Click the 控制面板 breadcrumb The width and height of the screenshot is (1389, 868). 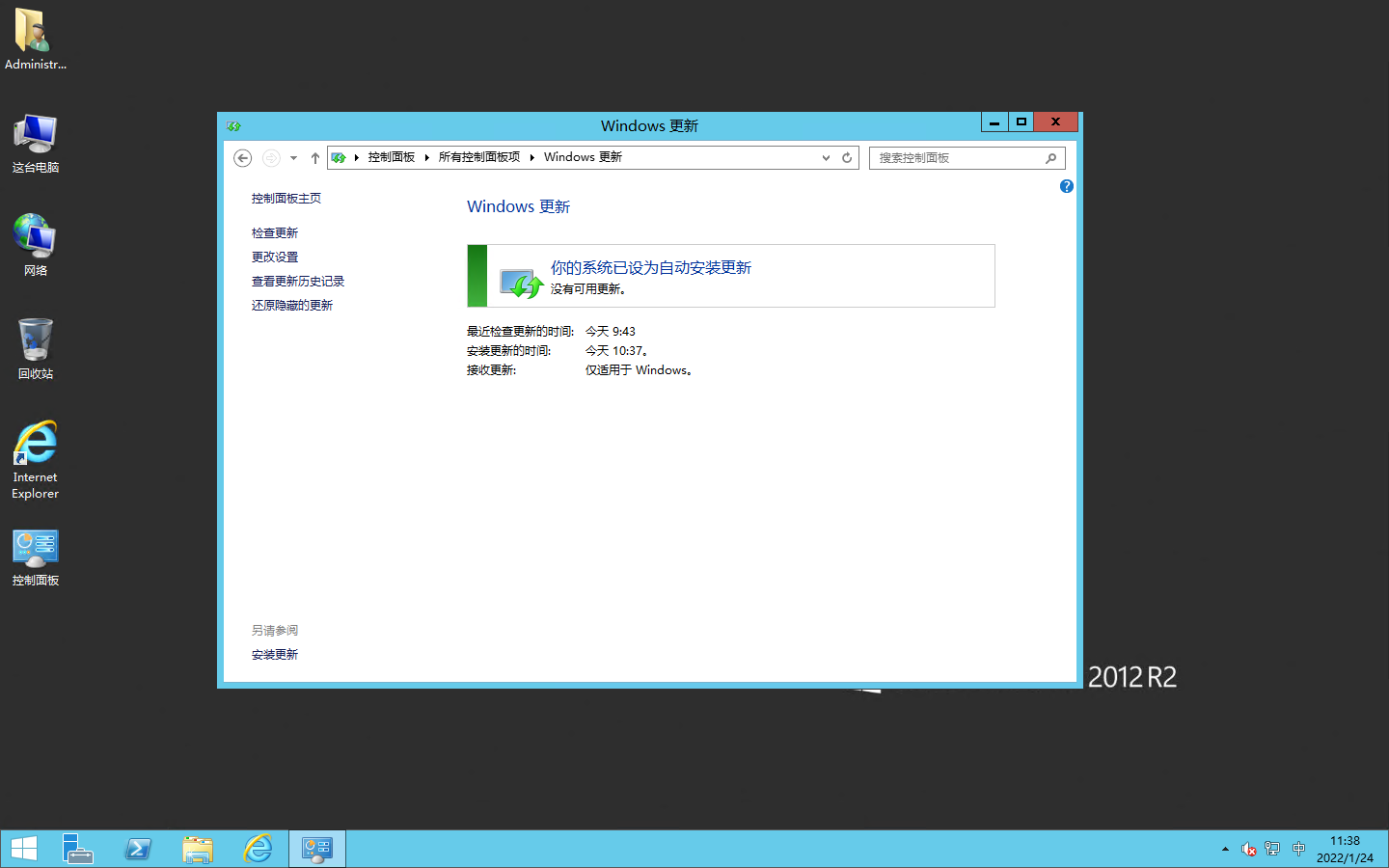click(x=391, y=157)
